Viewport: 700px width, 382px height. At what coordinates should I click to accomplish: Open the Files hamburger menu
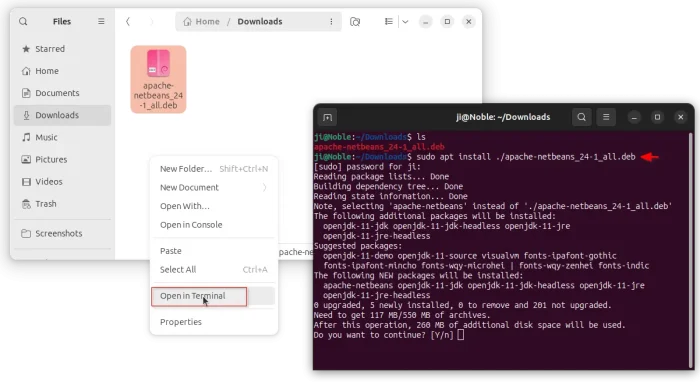point(101,21)
